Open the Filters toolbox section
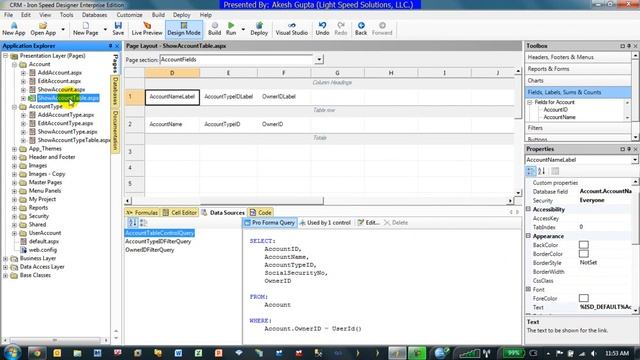This screenshot has height=360, width=640. click(x=578, y=128)
